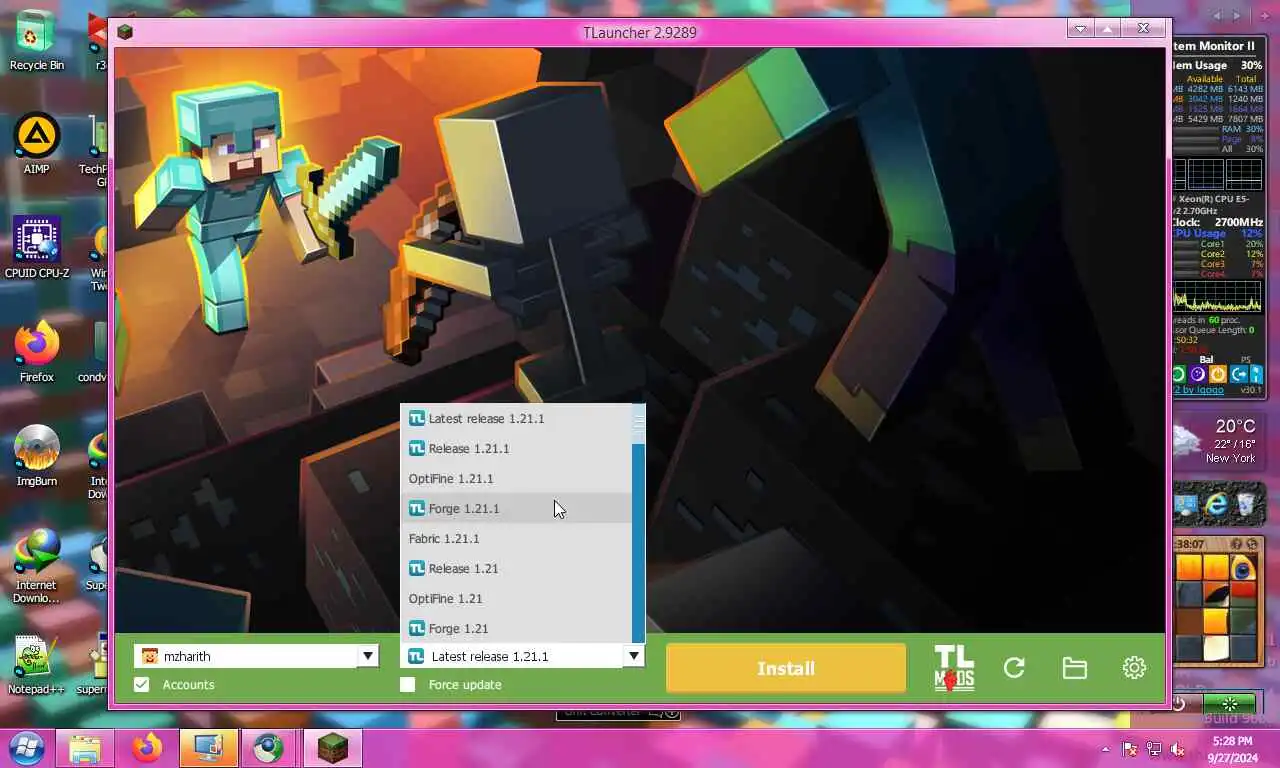The height and width of the screenshot is (768, 1280).
Task: Click the green button beside the gadget power button
Action: coord(1230,705)
